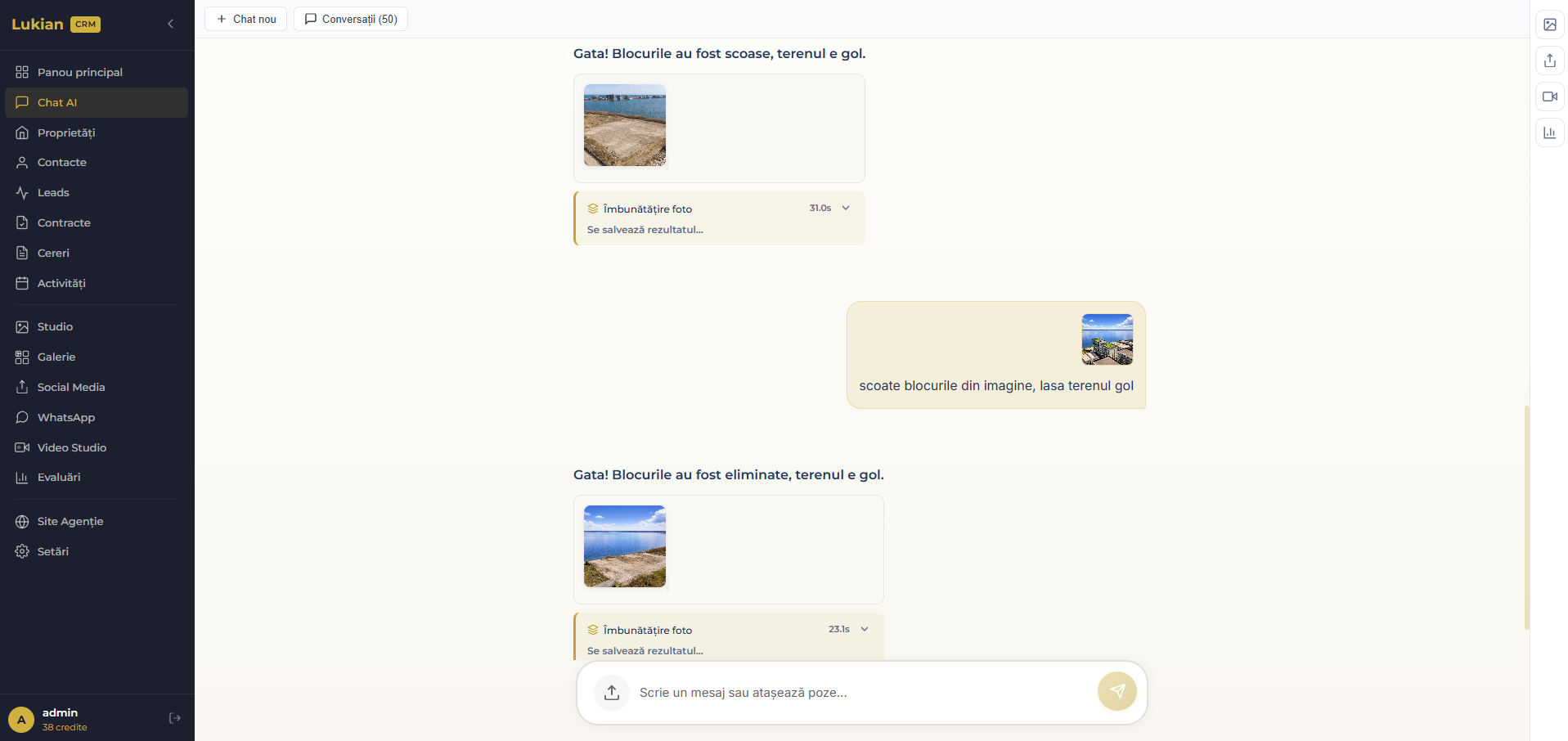This screenshot has width=1568, height=741.
Task: Expand the 23.1s Îmbunătățire foto details
Action: click(x=865, y=629)
